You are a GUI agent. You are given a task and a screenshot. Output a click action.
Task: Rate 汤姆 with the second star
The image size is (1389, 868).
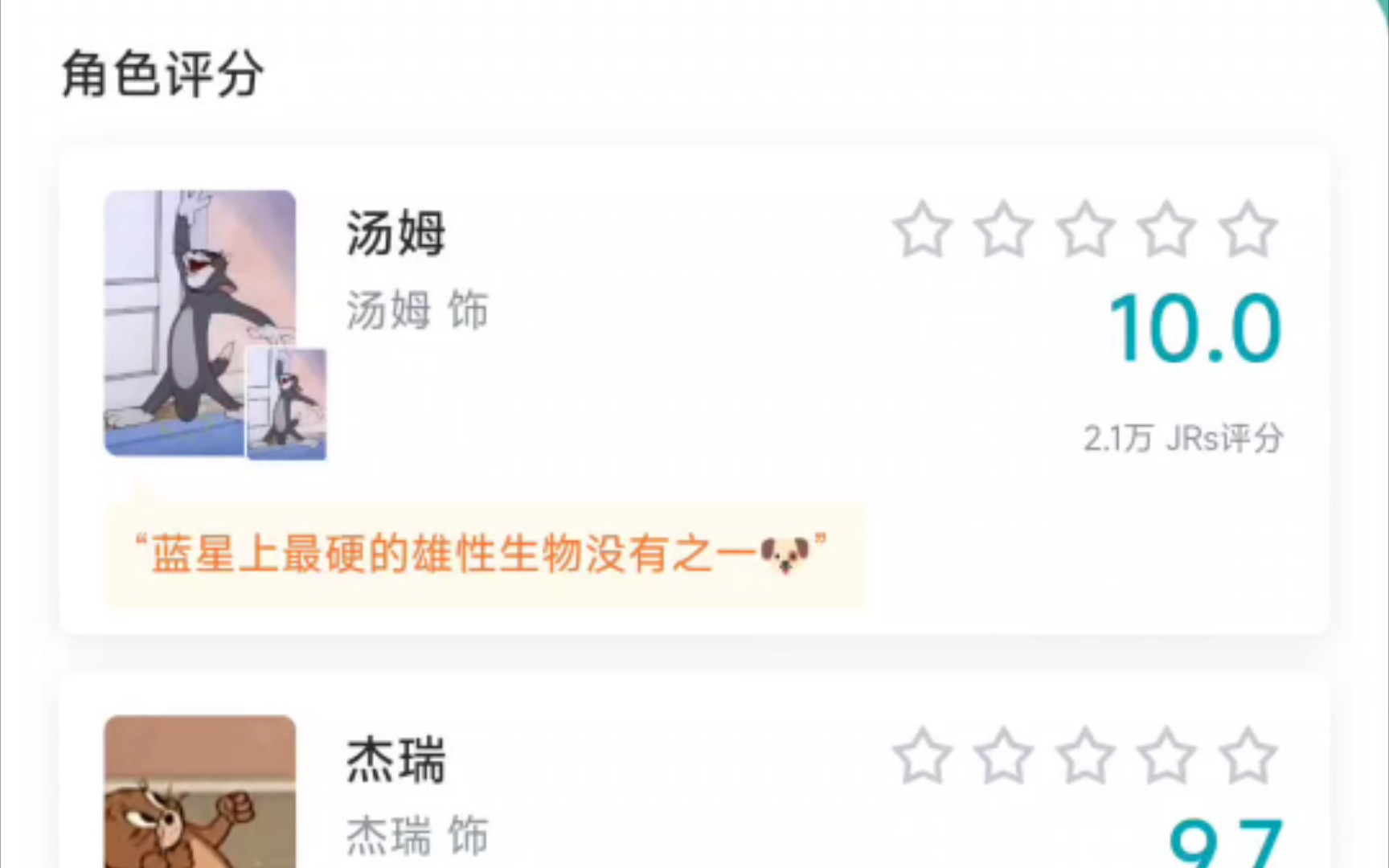click(x=1004, y=230)
